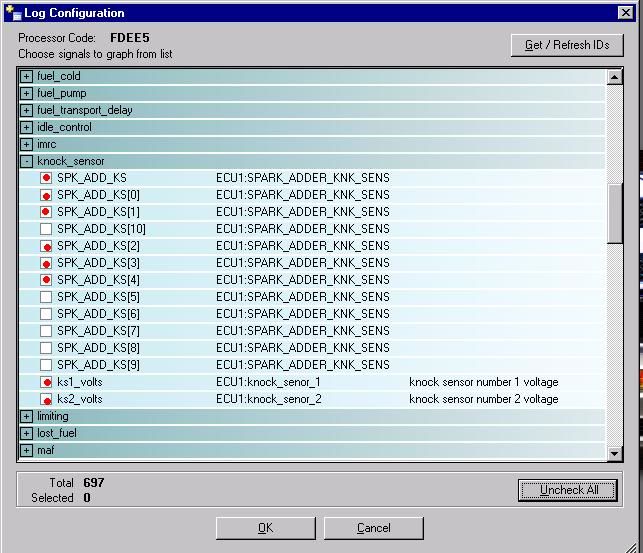The image size is (643, 553).
Task: Toggle the ks2_volts checkbox
Action: 46,399
